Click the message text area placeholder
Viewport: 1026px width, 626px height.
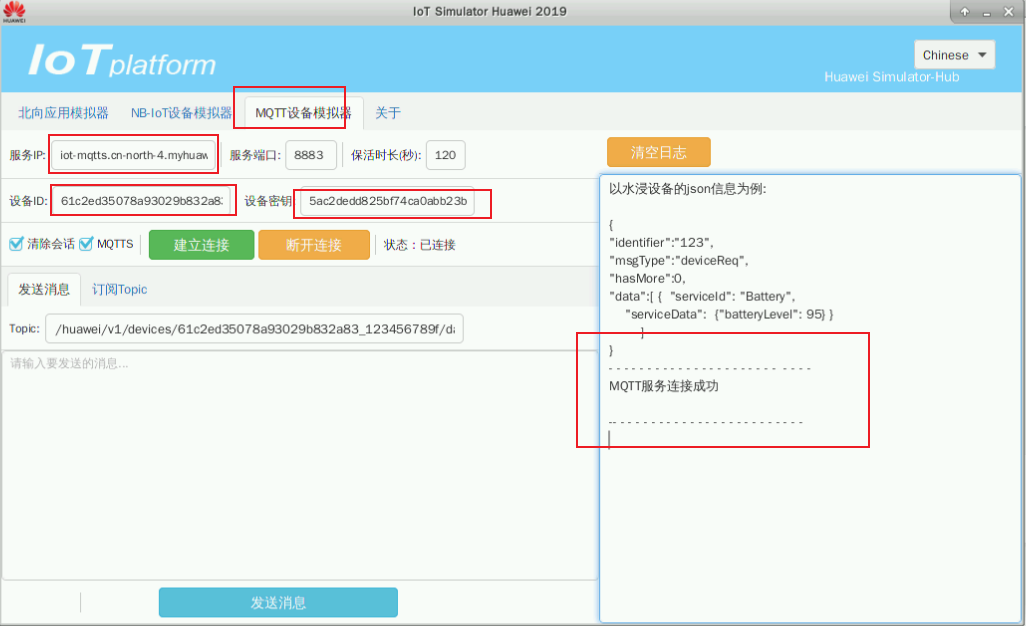[69, 364]
